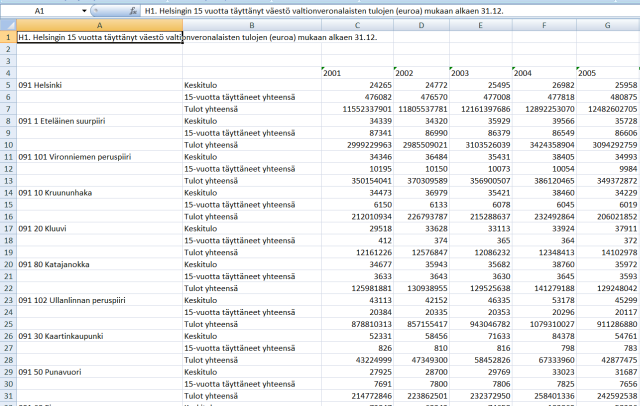Select cell '091 10 Kruununhaka'

pos(100,193)
